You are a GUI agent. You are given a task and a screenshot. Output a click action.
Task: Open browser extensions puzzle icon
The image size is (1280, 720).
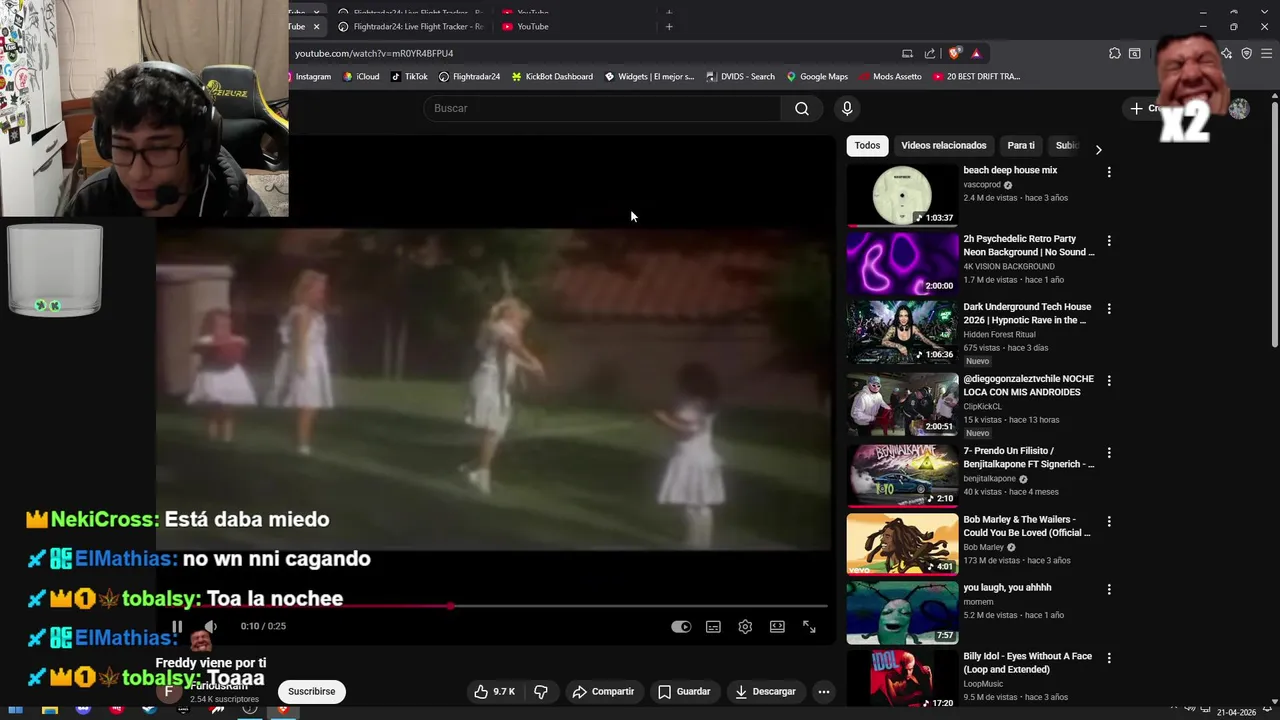coord(1114,54)
